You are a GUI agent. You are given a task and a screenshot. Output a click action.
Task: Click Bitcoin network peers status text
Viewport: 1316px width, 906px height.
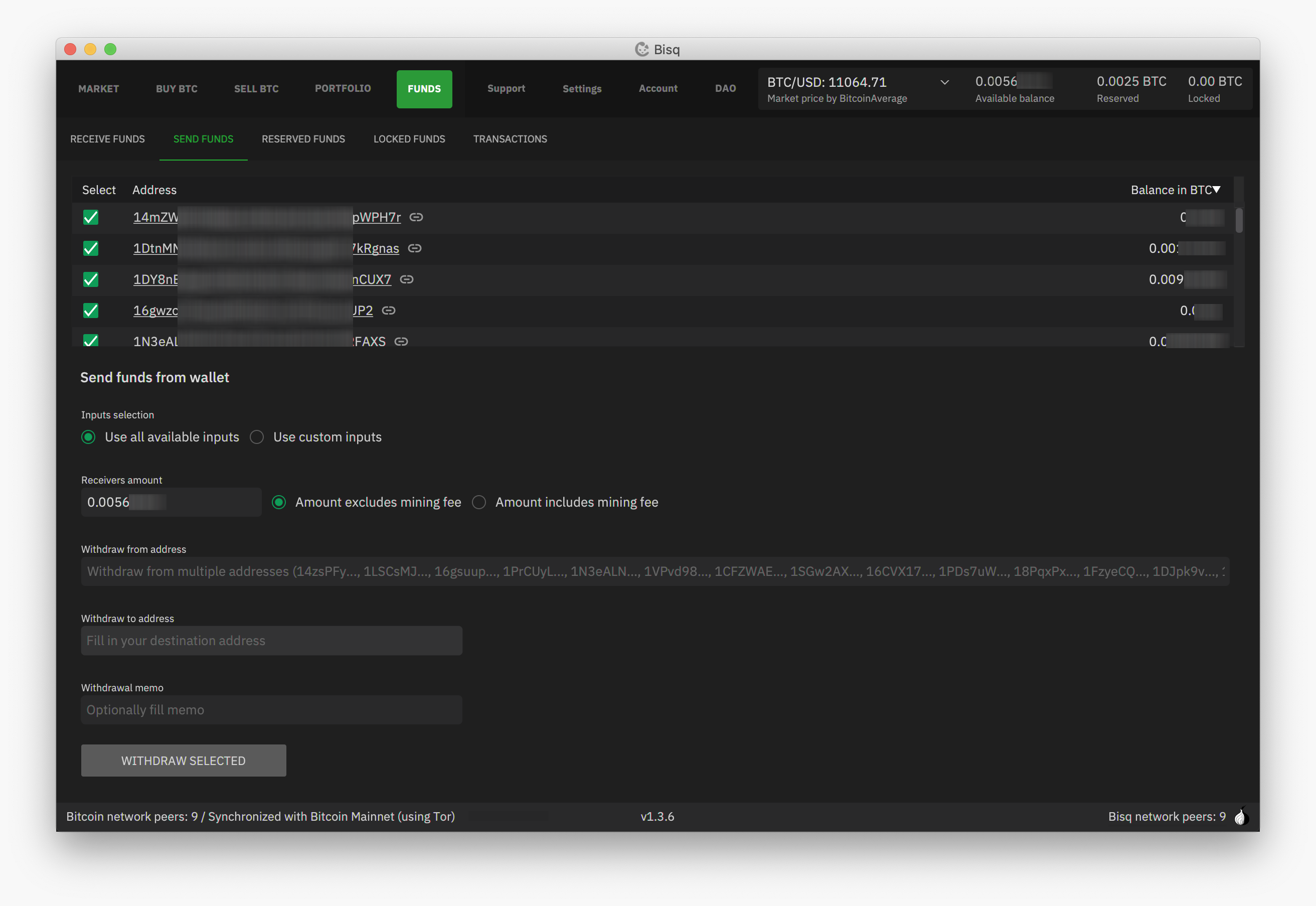pos(260,817)
